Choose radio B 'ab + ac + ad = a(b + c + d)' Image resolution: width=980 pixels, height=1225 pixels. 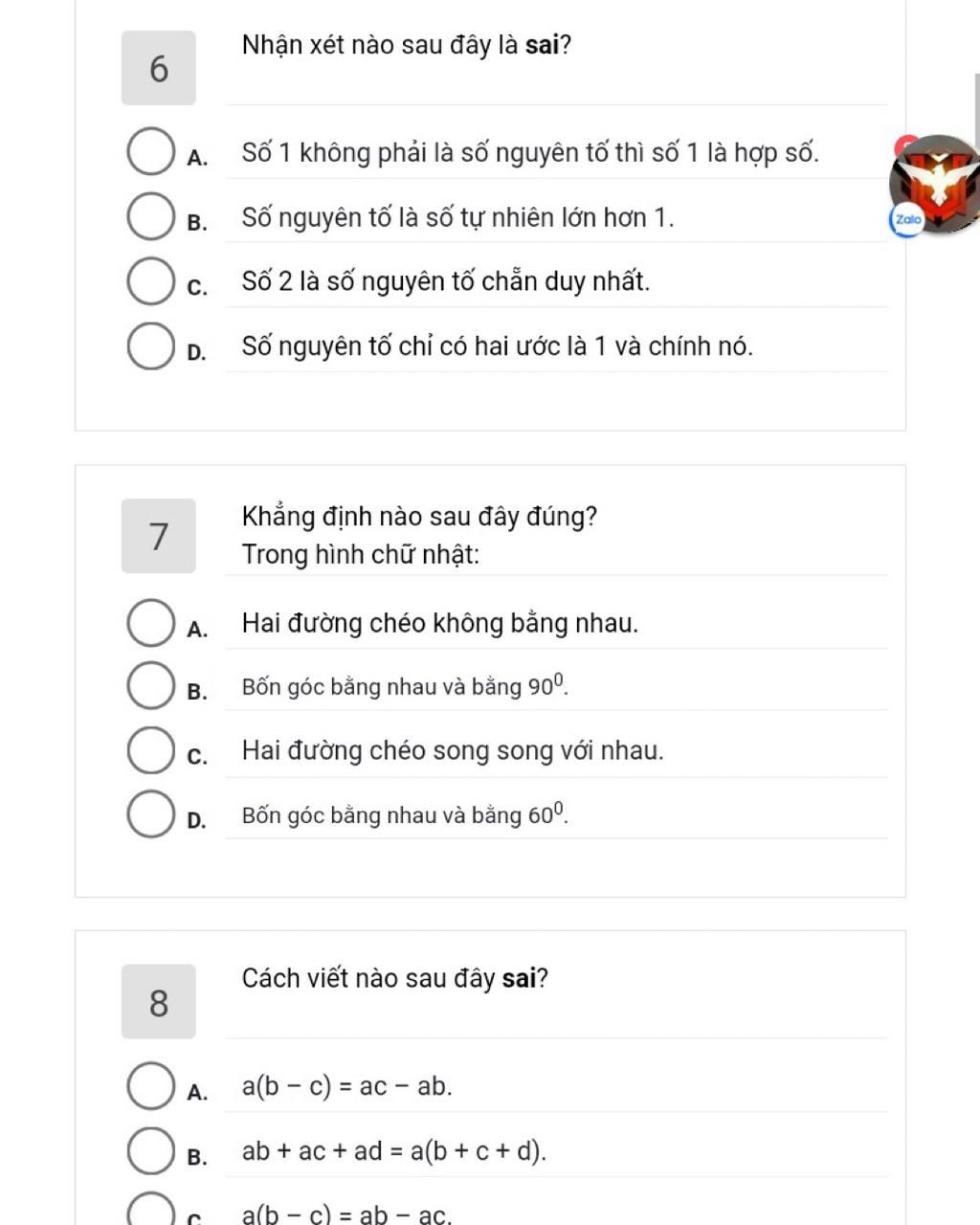[150, 1151]
